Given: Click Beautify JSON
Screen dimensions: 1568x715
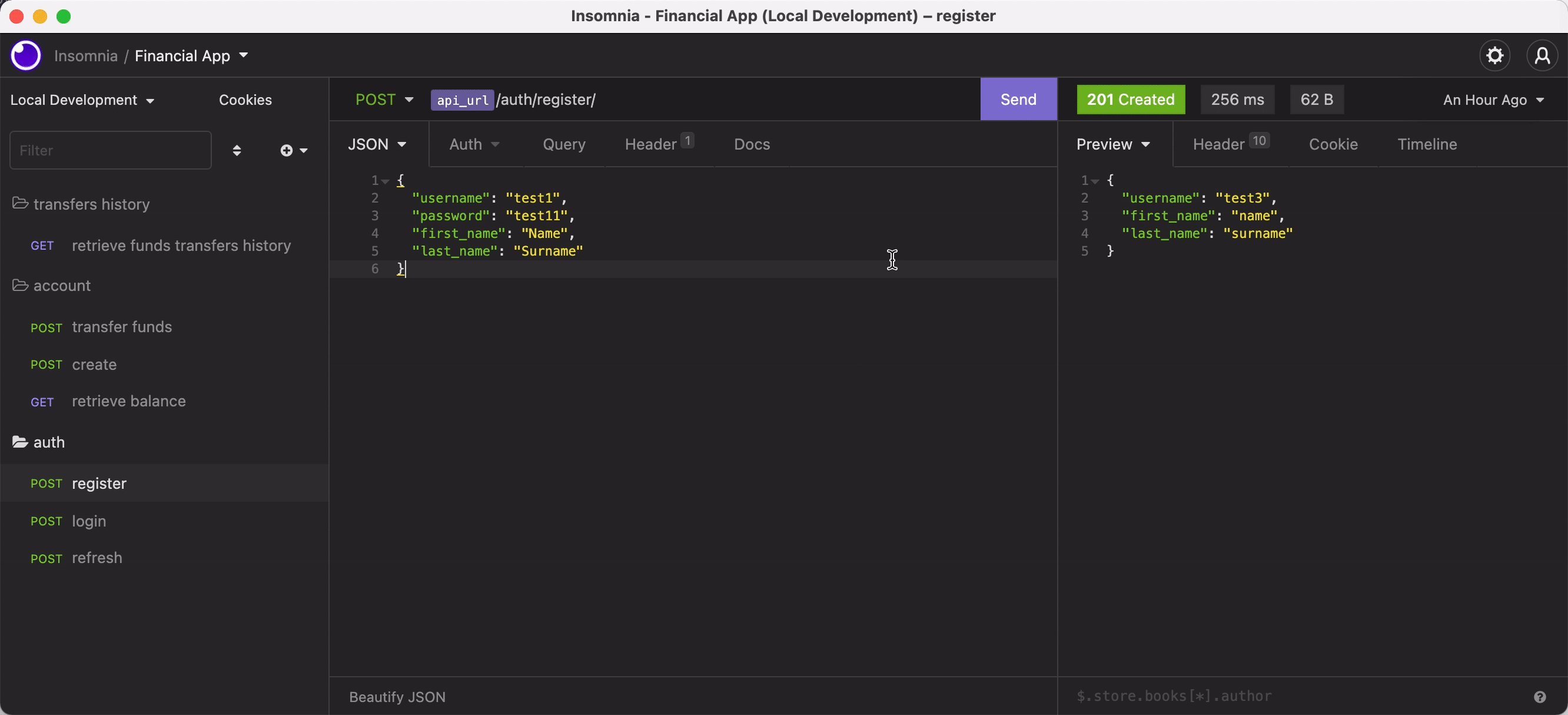Looking at the screenshot, I should pyautogui.click(x=397, y=697).
